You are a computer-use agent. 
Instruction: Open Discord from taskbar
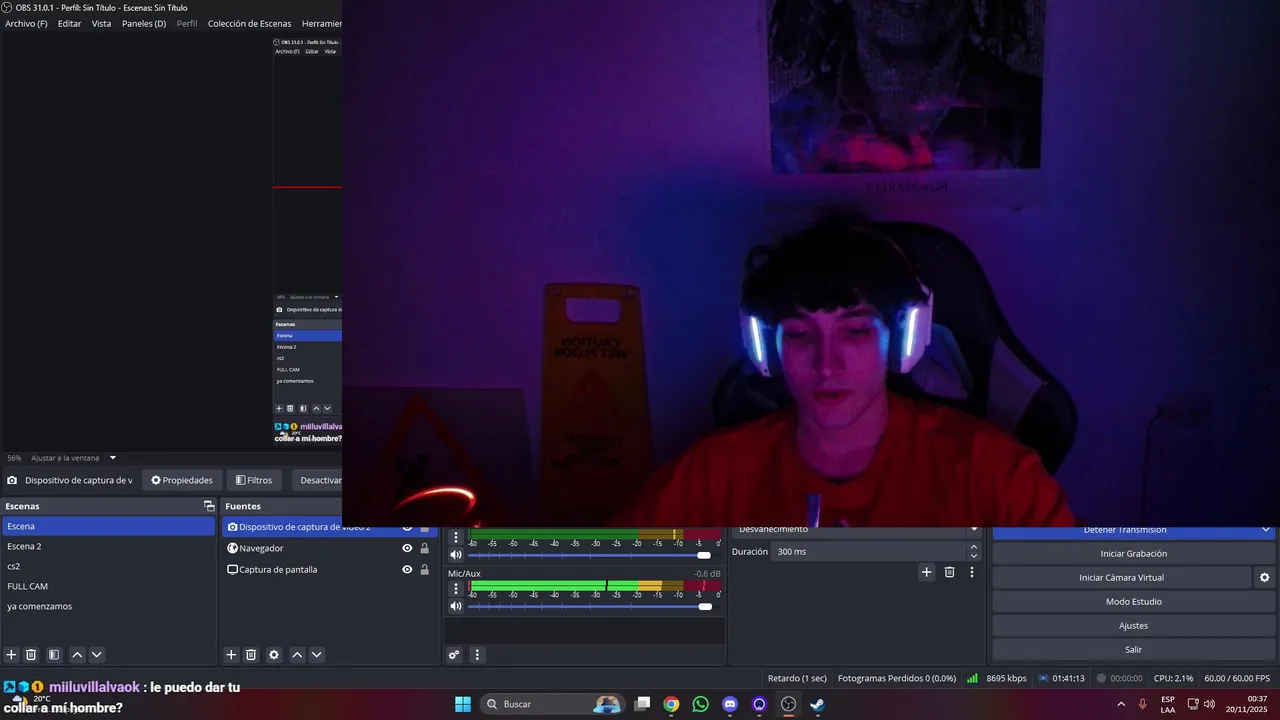coord(730,704)
